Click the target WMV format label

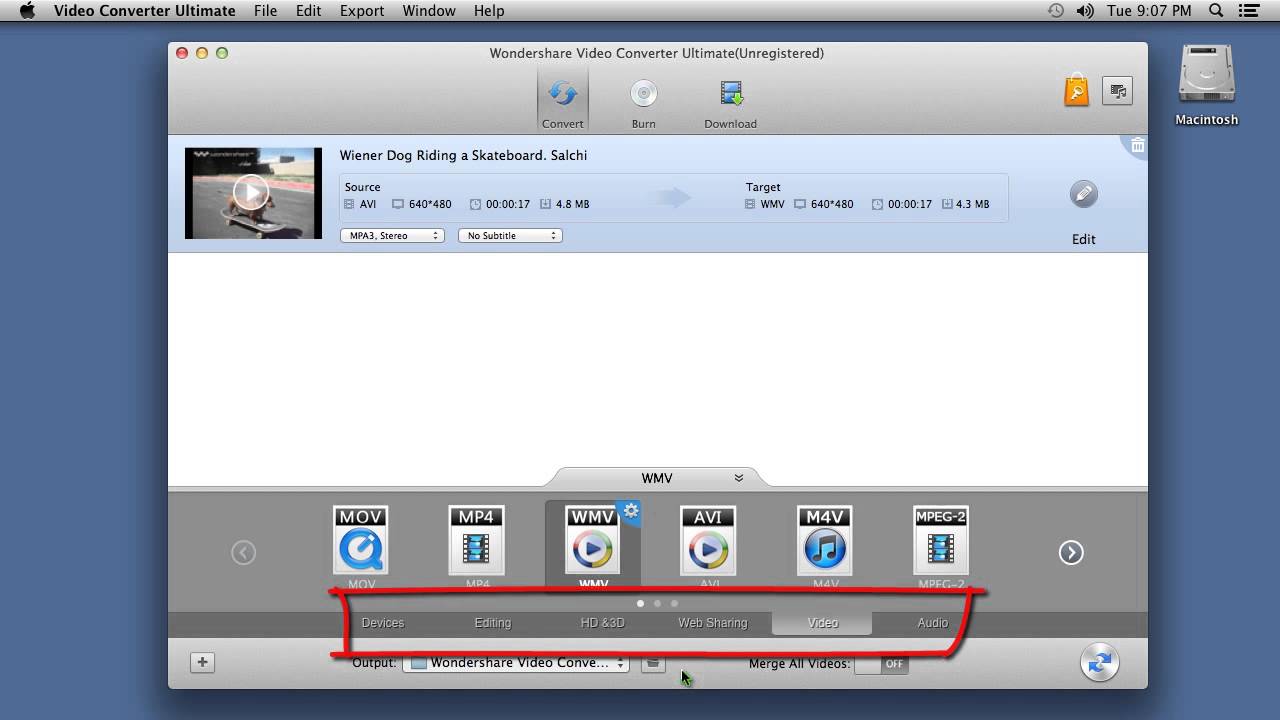[x=772, y=204]
